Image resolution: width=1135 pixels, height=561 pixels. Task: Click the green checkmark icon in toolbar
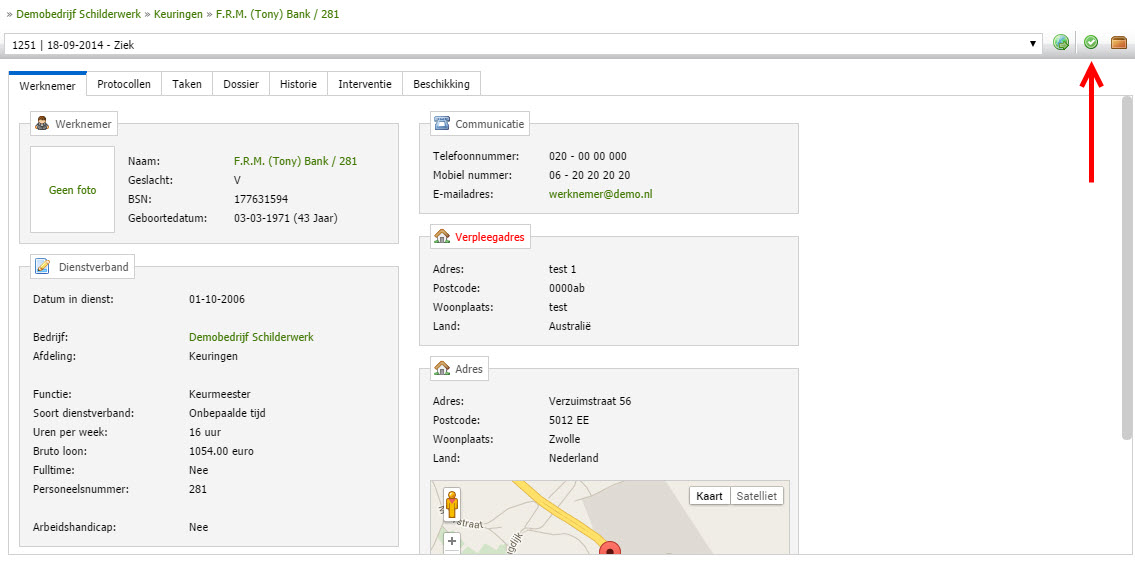1091,43
